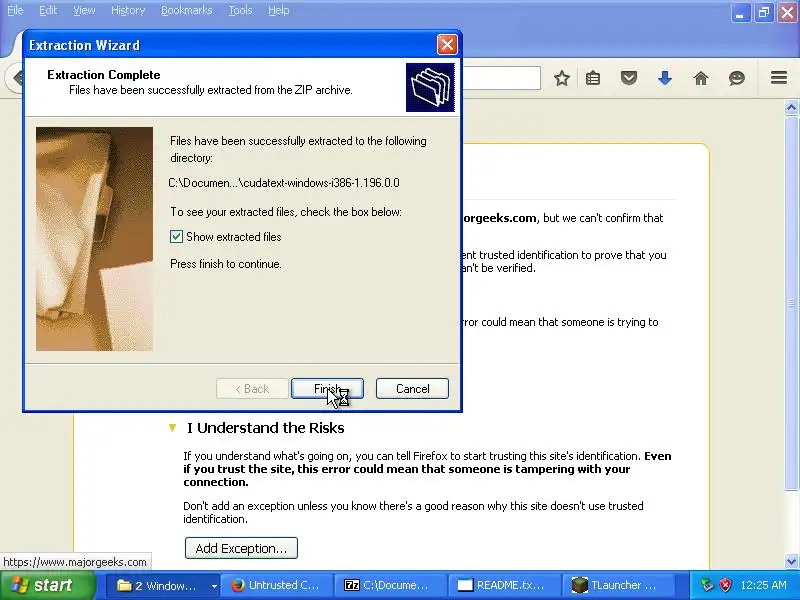Click the Firefox search input field

[x=501, y=78]
